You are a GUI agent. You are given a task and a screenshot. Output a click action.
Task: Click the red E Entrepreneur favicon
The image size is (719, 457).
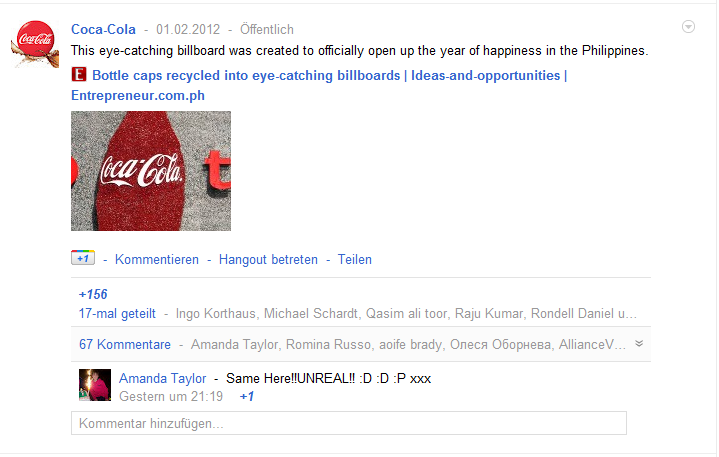click(x=79, y=74)
